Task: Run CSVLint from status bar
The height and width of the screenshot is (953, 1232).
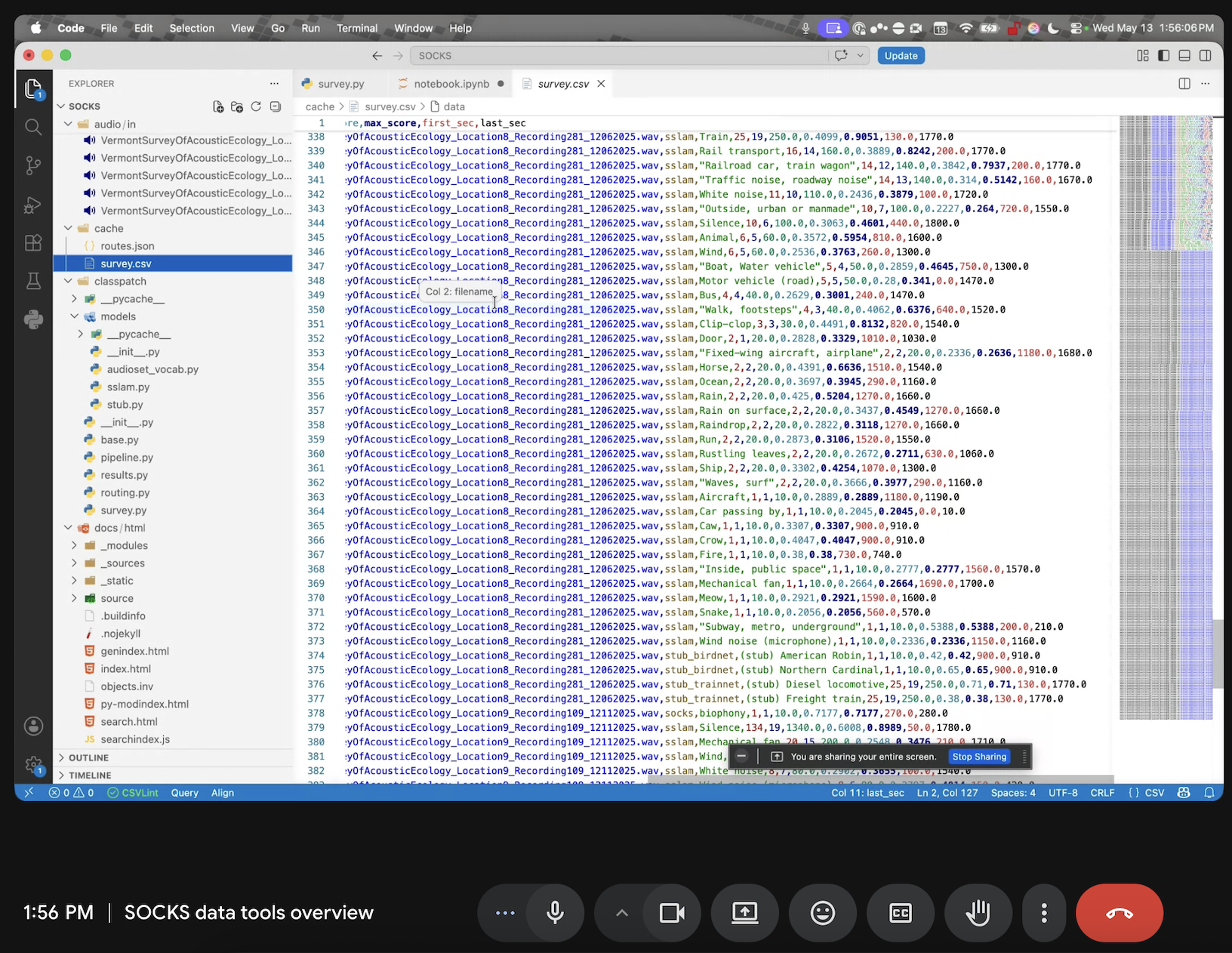Action: pyautogui.click(x=133, y=793)
